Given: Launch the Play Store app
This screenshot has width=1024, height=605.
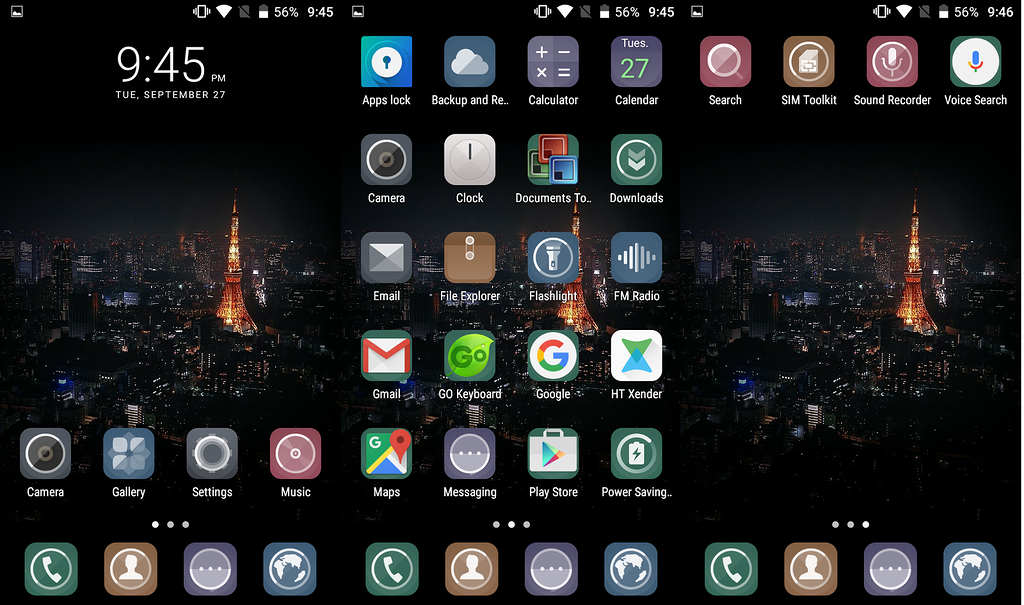Looking at the screenshot, I should click(x=553, y=454).
